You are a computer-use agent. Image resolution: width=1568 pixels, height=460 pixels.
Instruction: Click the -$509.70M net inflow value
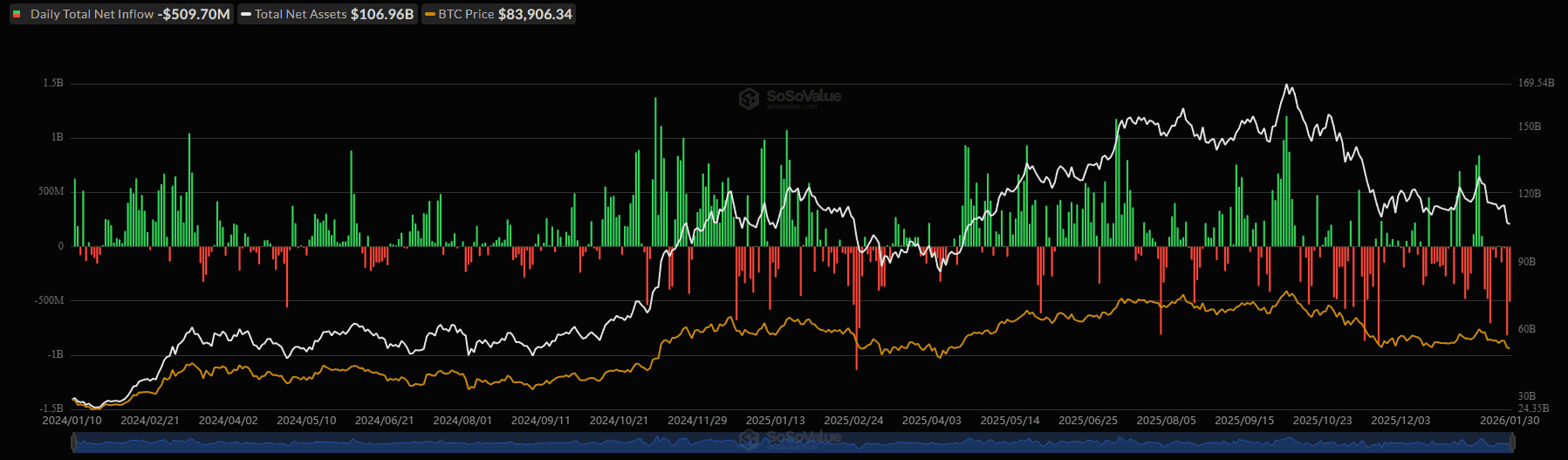pos(194,14)
